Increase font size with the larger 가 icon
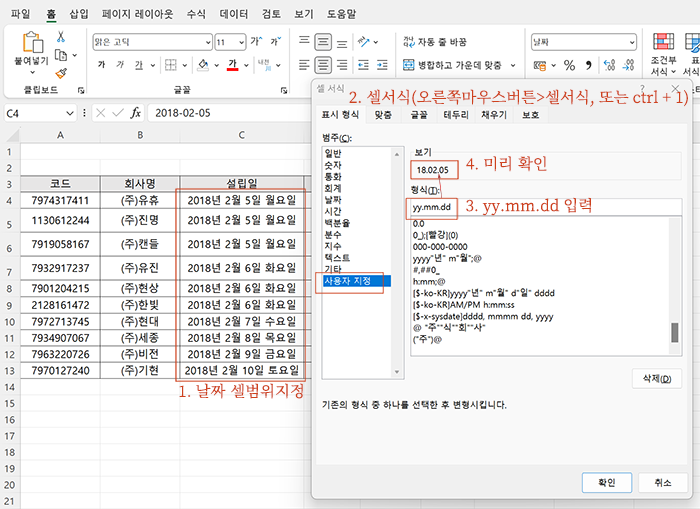The height and width of the screenshot is (509, 700). tap(256, 42)
